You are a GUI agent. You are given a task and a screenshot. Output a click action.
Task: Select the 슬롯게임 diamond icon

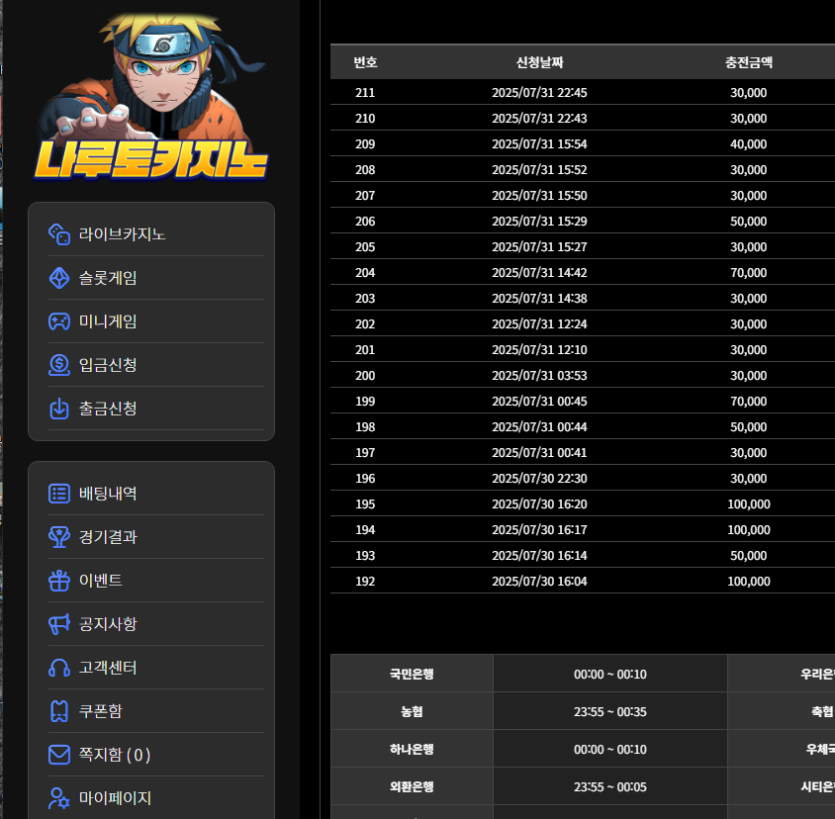[x=59, y=278]
